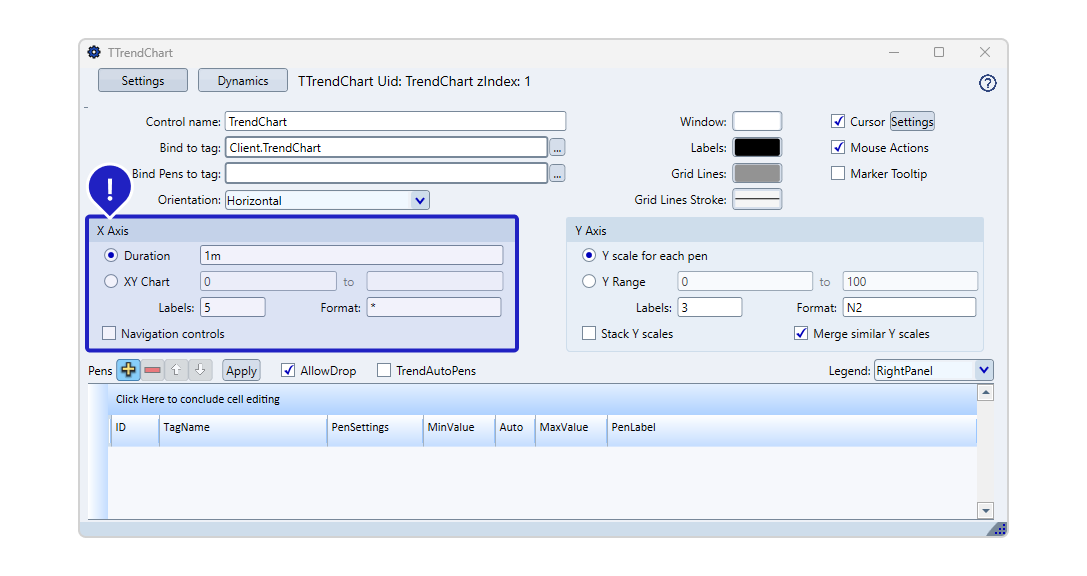Click browse button next to Bind to tag
1087x576 pixels.
coord(557,148)
